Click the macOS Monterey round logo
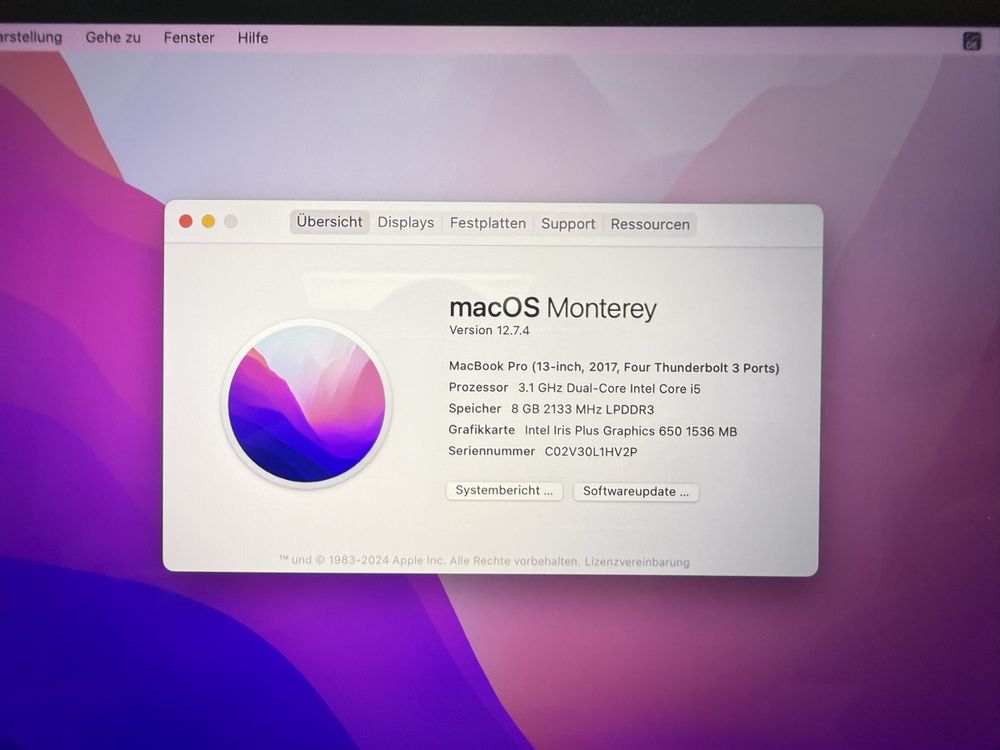This screenshot has height=750, width=1000. 307,404
